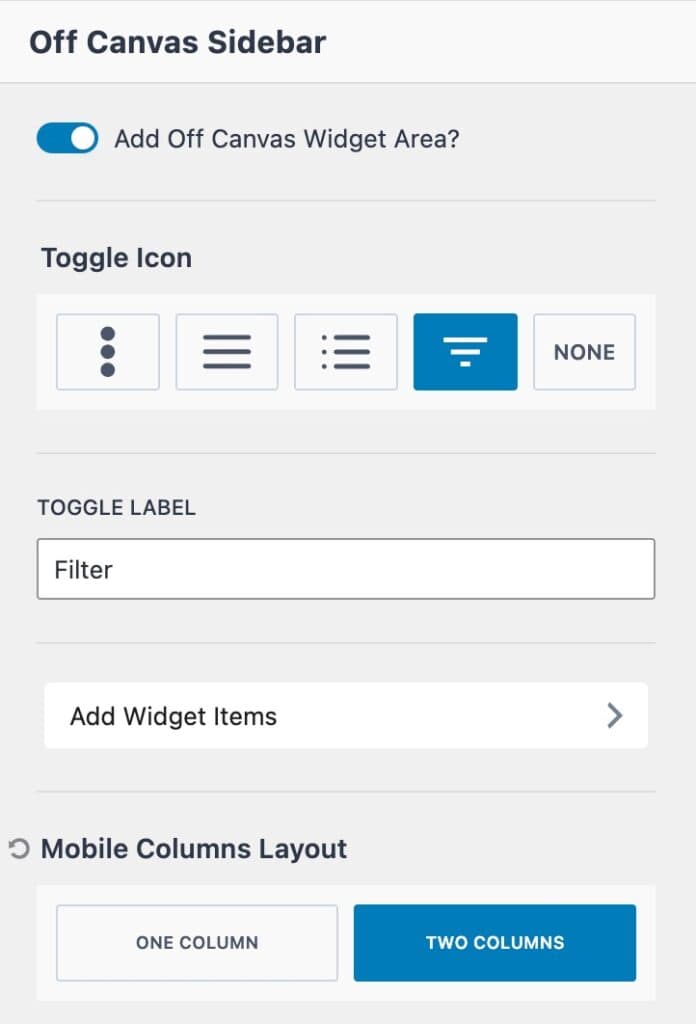This screenshot has height=1024, width=696.
Task: Disable the Add Off Canvas Widget Area switch
Action: (x=67, y=138)
